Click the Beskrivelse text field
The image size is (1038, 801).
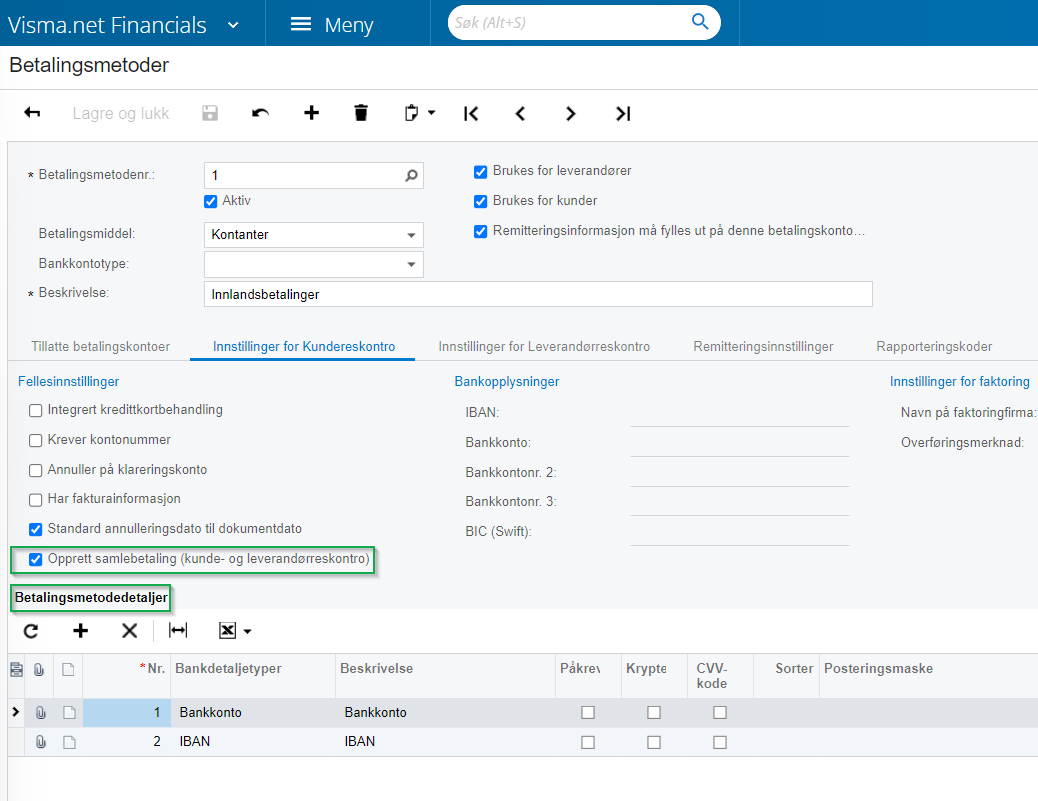coord(537,294)
